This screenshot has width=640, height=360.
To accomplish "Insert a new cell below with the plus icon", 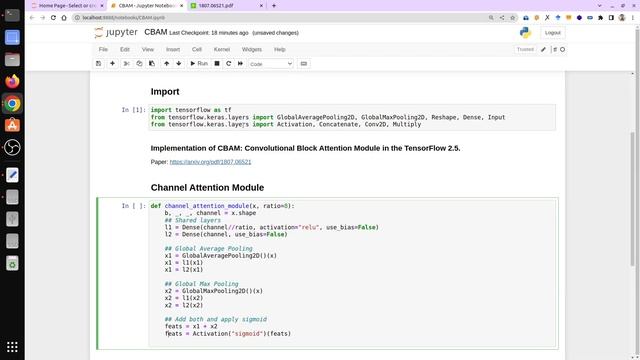I will click(x=112, y=64).
